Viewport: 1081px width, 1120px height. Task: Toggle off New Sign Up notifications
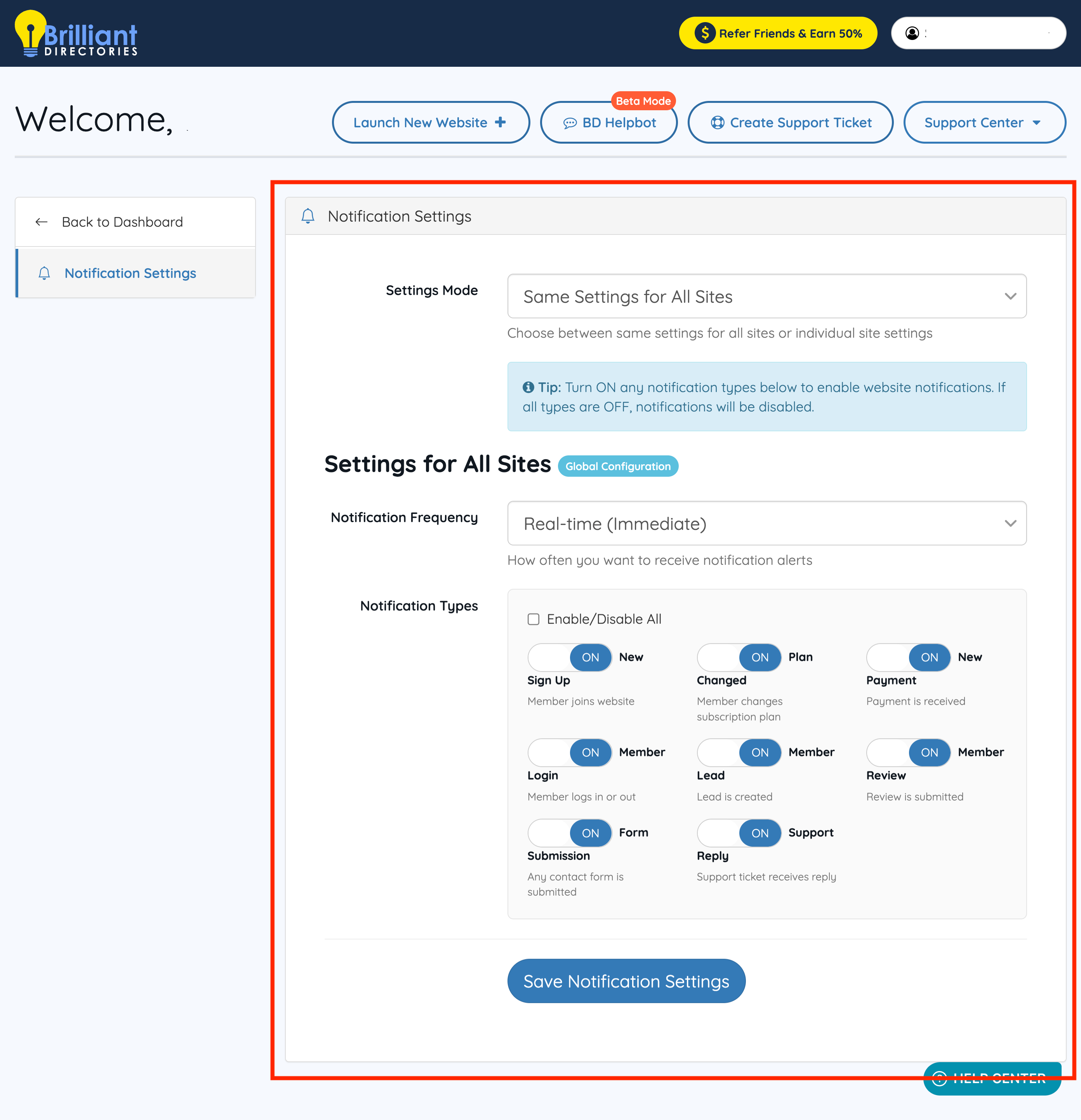coord(569,657)
